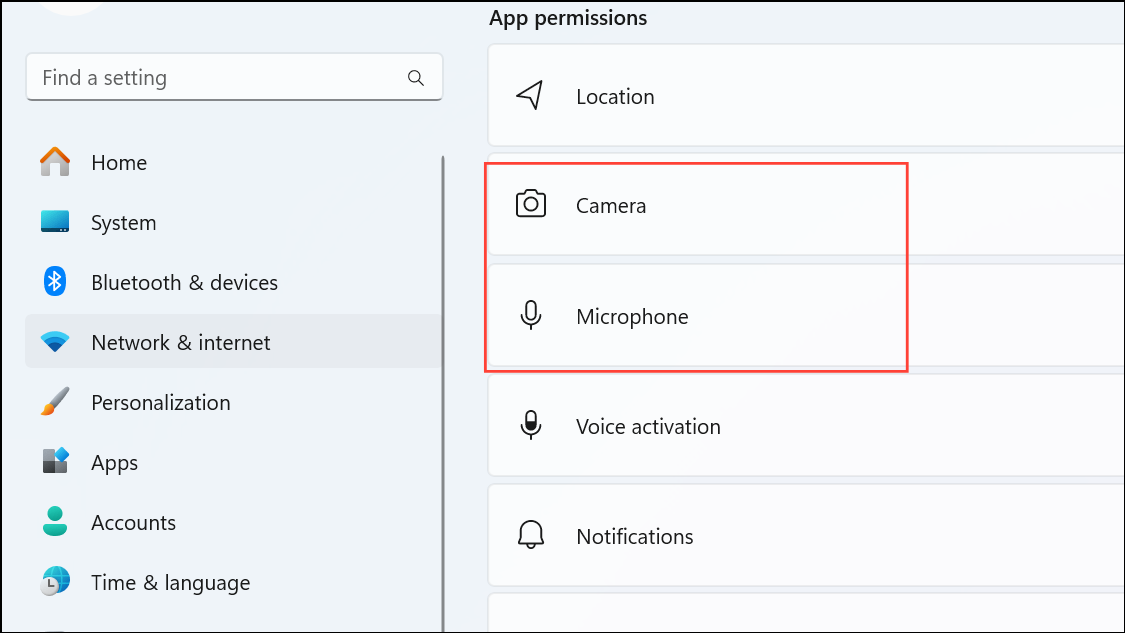Click the Accounts person icon
The image size is (1125, 633).
click(55, 522)
